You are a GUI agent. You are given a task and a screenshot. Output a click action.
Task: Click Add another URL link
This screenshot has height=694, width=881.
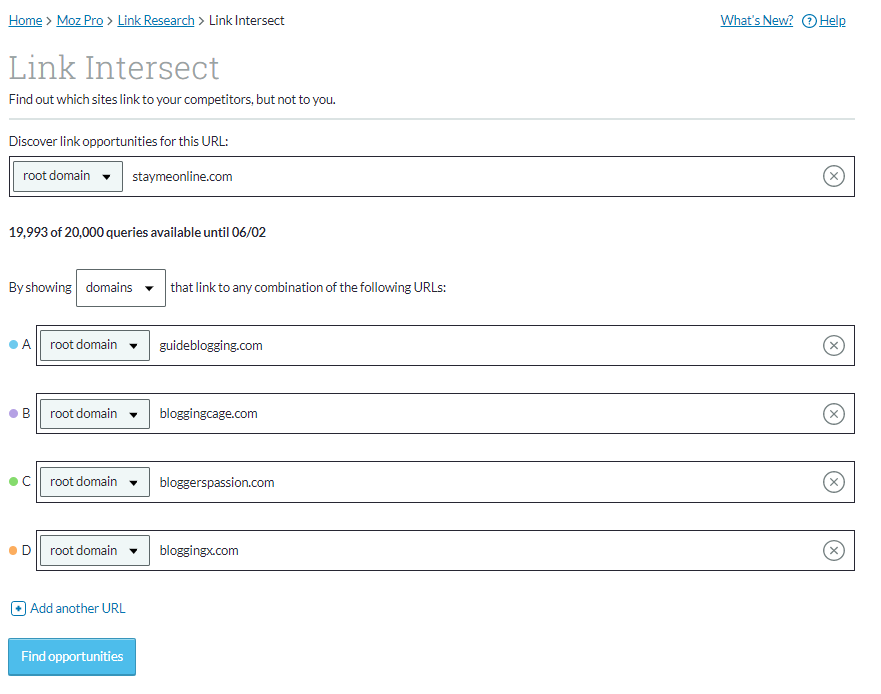(78, 609)
